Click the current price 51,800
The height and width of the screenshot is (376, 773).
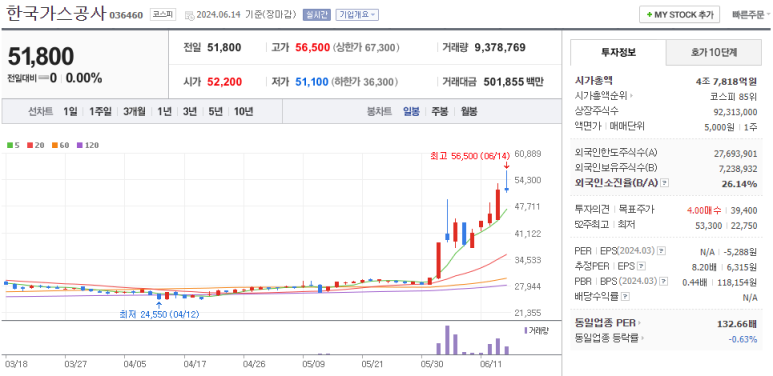[x=41, y=56]
